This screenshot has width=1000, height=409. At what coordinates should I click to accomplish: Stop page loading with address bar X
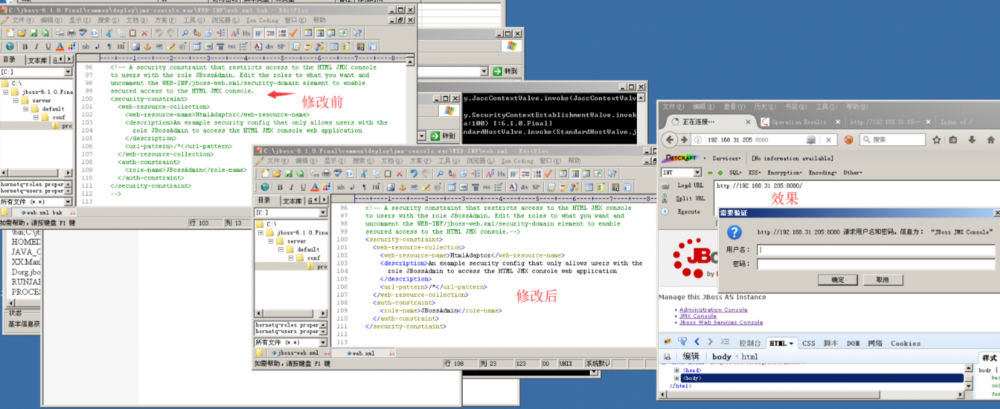[x=828, y=140]
